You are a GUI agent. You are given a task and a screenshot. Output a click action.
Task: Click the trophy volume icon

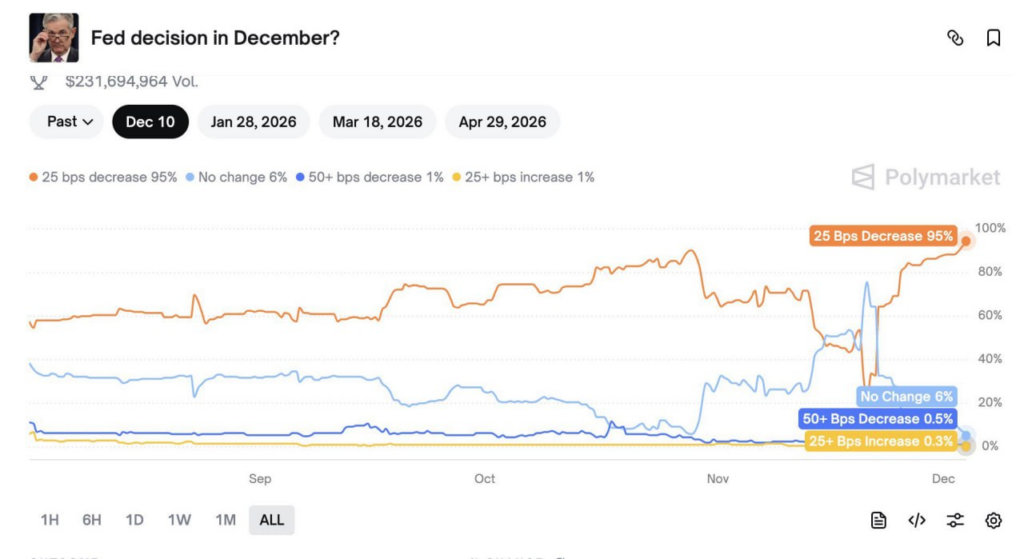click(x=41, y=81)
